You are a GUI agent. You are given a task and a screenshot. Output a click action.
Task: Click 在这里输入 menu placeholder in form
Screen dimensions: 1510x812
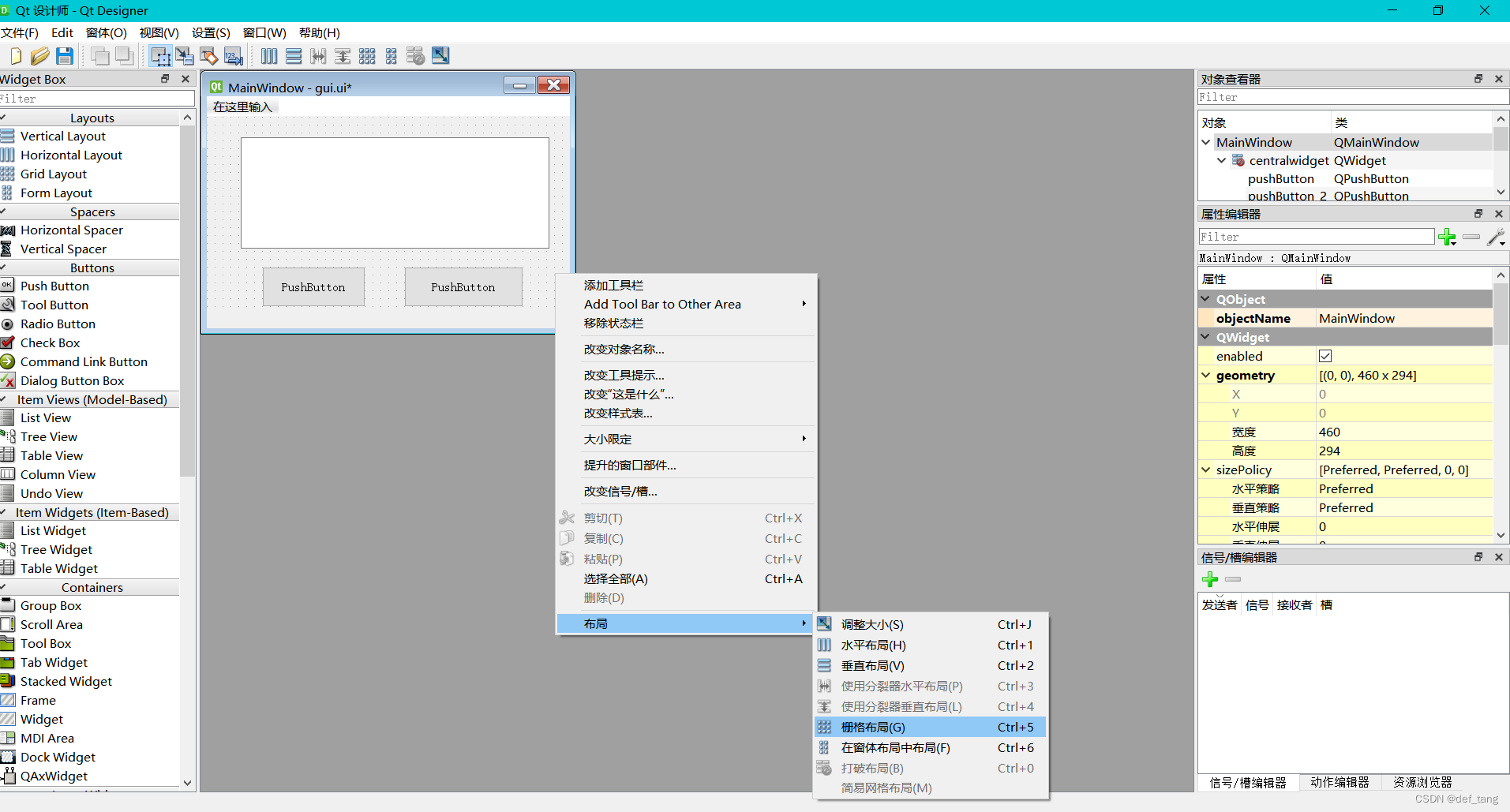tap(242, 107)
